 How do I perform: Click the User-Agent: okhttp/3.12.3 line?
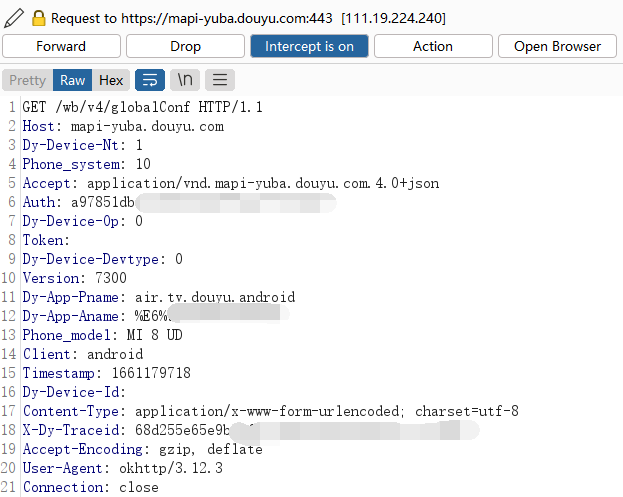point(122,468)
